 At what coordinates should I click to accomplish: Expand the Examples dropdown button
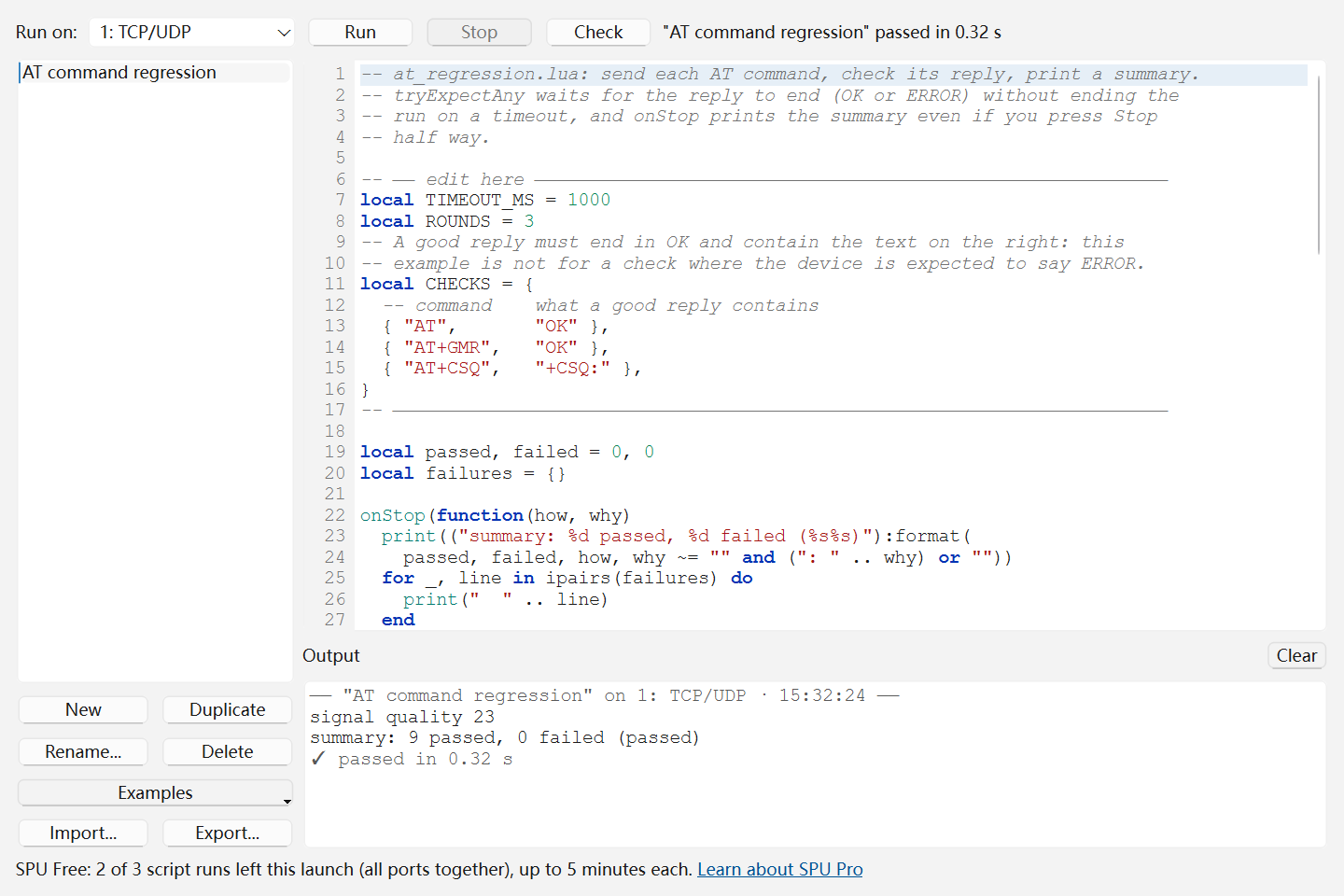click(x=155, y=792)
